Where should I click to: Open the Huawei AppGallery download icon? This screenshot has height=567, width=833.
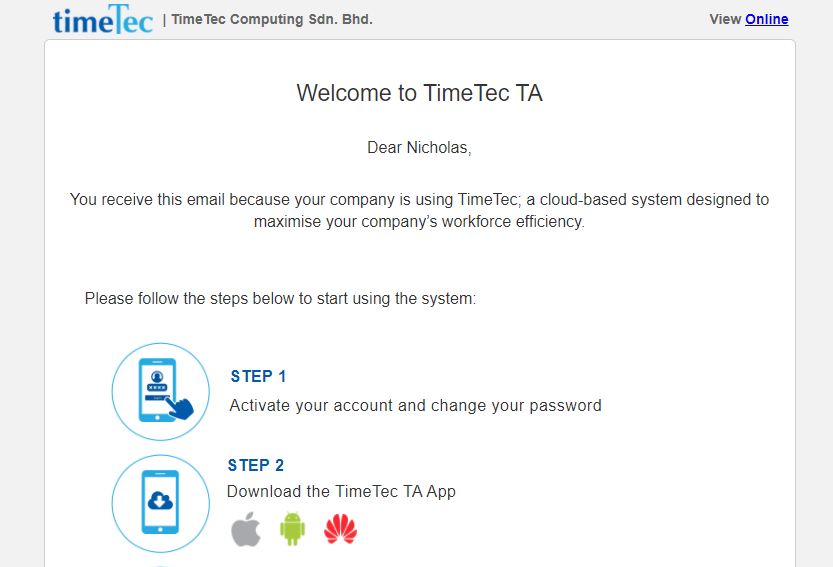click(x=341, y=529)
